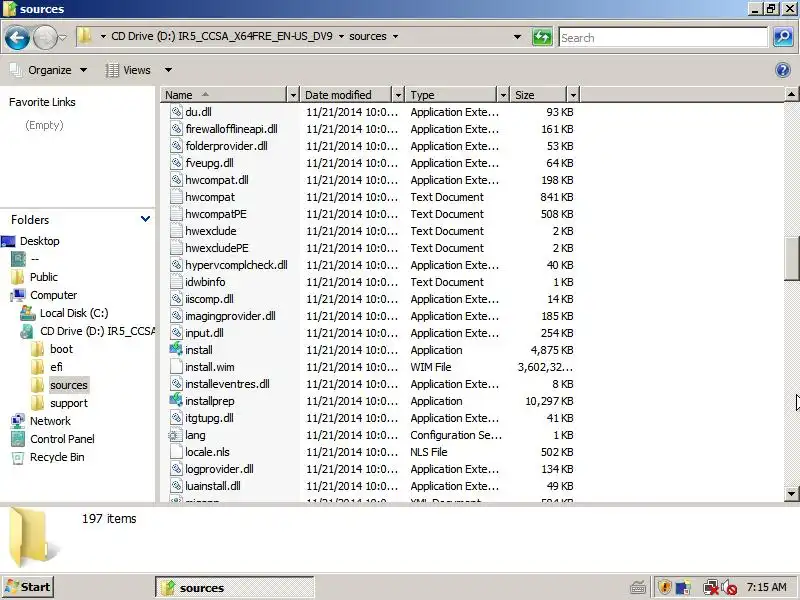800x600 pixels.
Task: Select logprovider.dll file name
Action: tap(219, 469)
